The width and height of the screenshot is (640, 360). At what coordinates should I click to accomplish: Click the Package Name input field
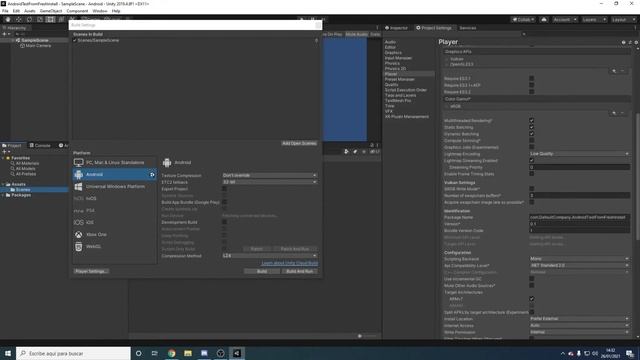(579, 218)
